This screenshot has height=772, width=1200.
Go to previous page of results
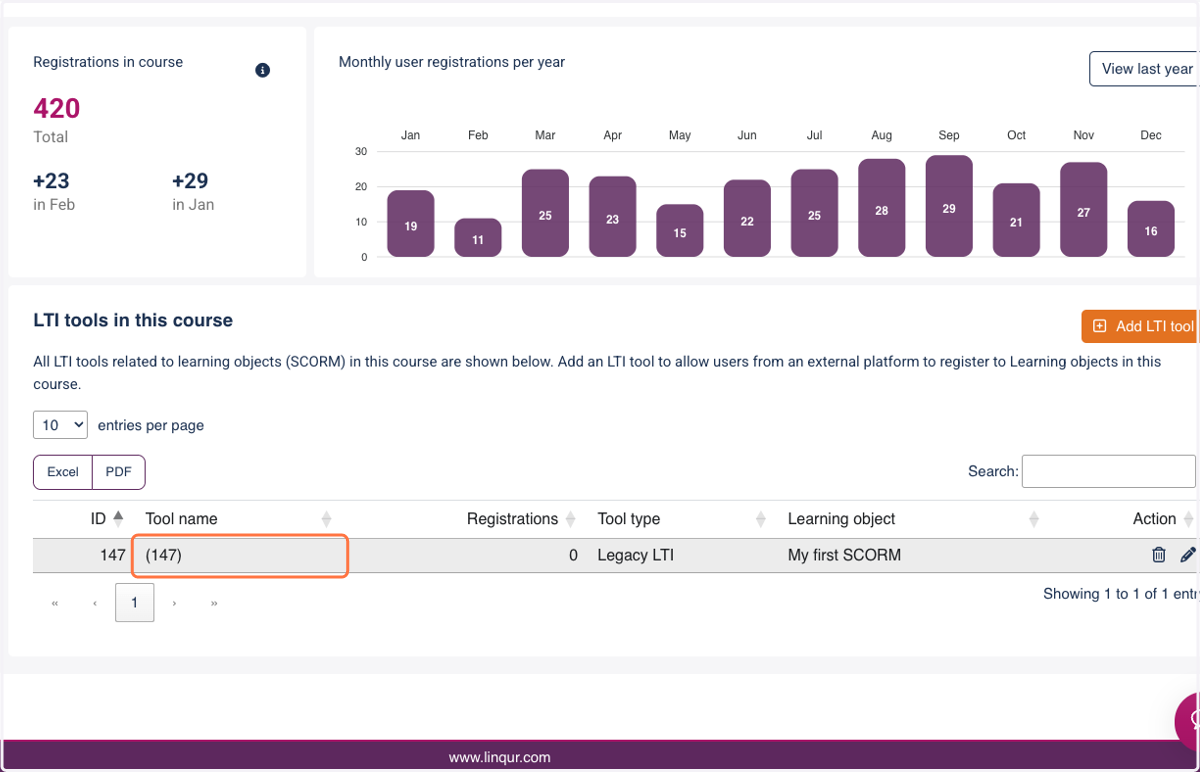(x=95, y=603)
